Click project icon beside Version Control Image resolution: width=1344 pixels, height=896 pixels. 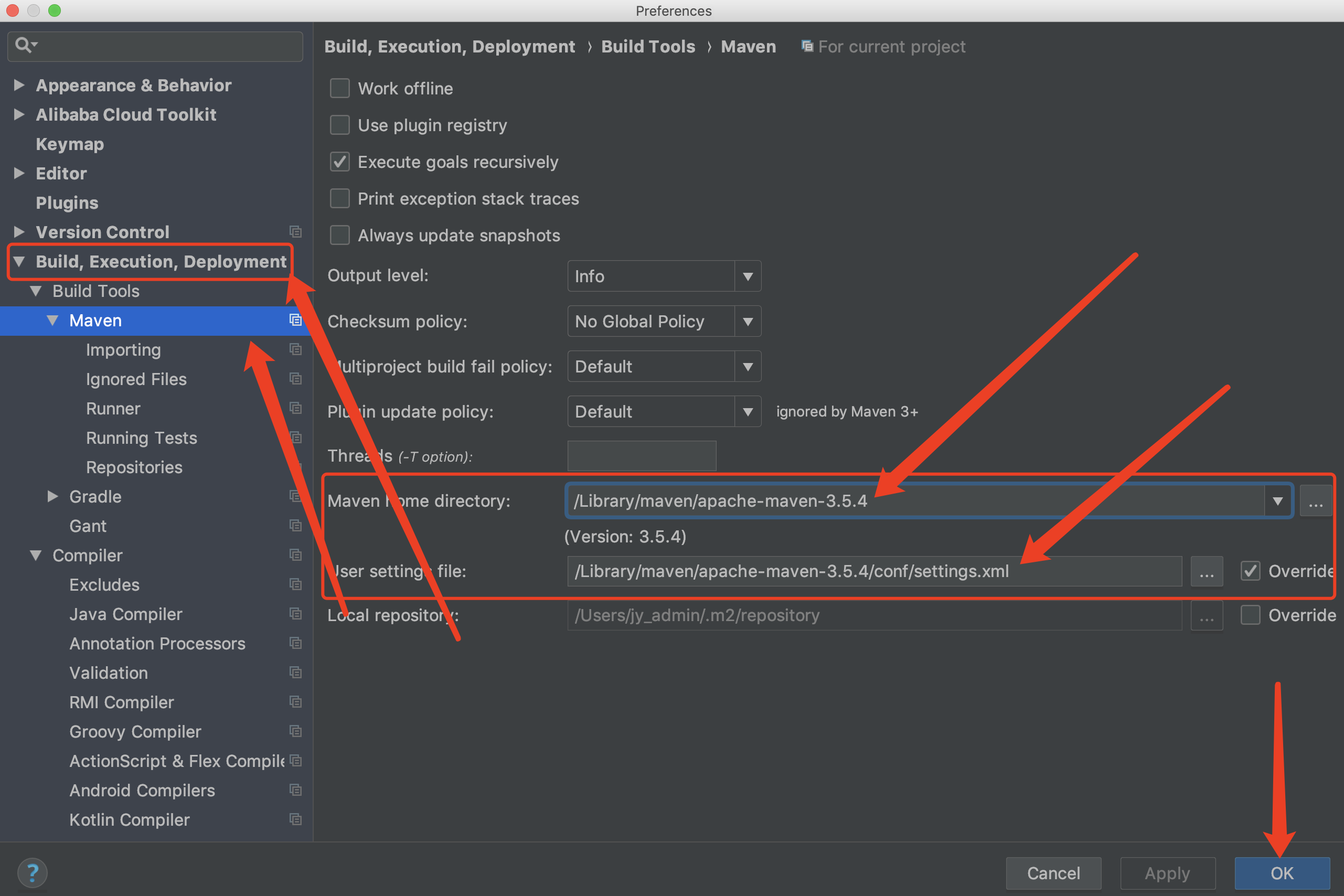point(295,231)
